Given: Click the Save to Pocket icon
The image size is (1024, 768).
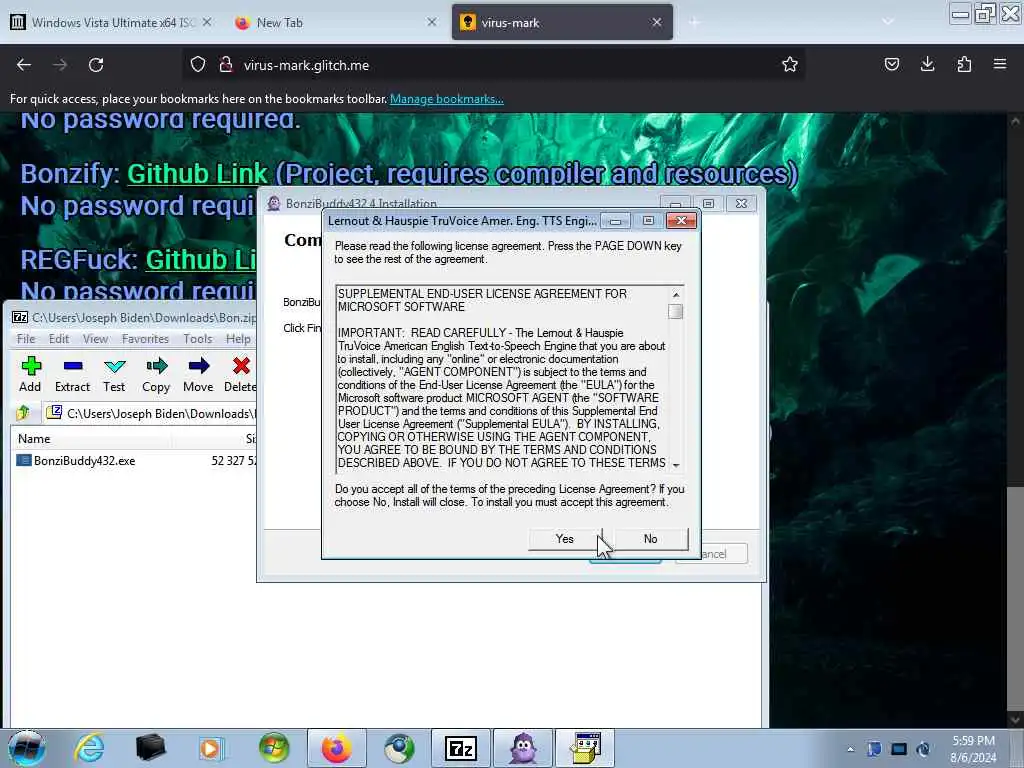Looking at the screenshot, I should pyautogui.click(x=892, y=65).
